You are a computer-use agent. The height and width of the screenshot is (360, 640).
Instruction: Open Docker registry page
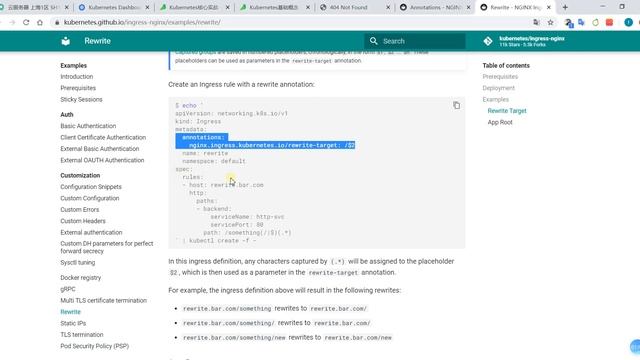(80, 278)
